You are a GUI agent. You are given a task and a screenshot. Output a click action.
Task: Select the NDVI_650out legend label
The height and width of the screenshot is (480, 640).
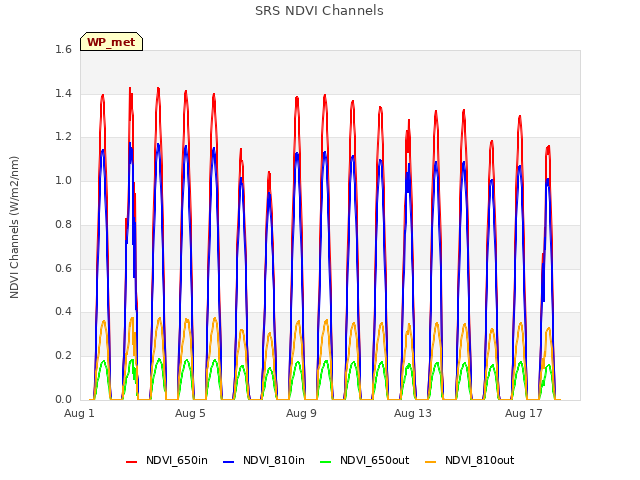pos(375,460)
